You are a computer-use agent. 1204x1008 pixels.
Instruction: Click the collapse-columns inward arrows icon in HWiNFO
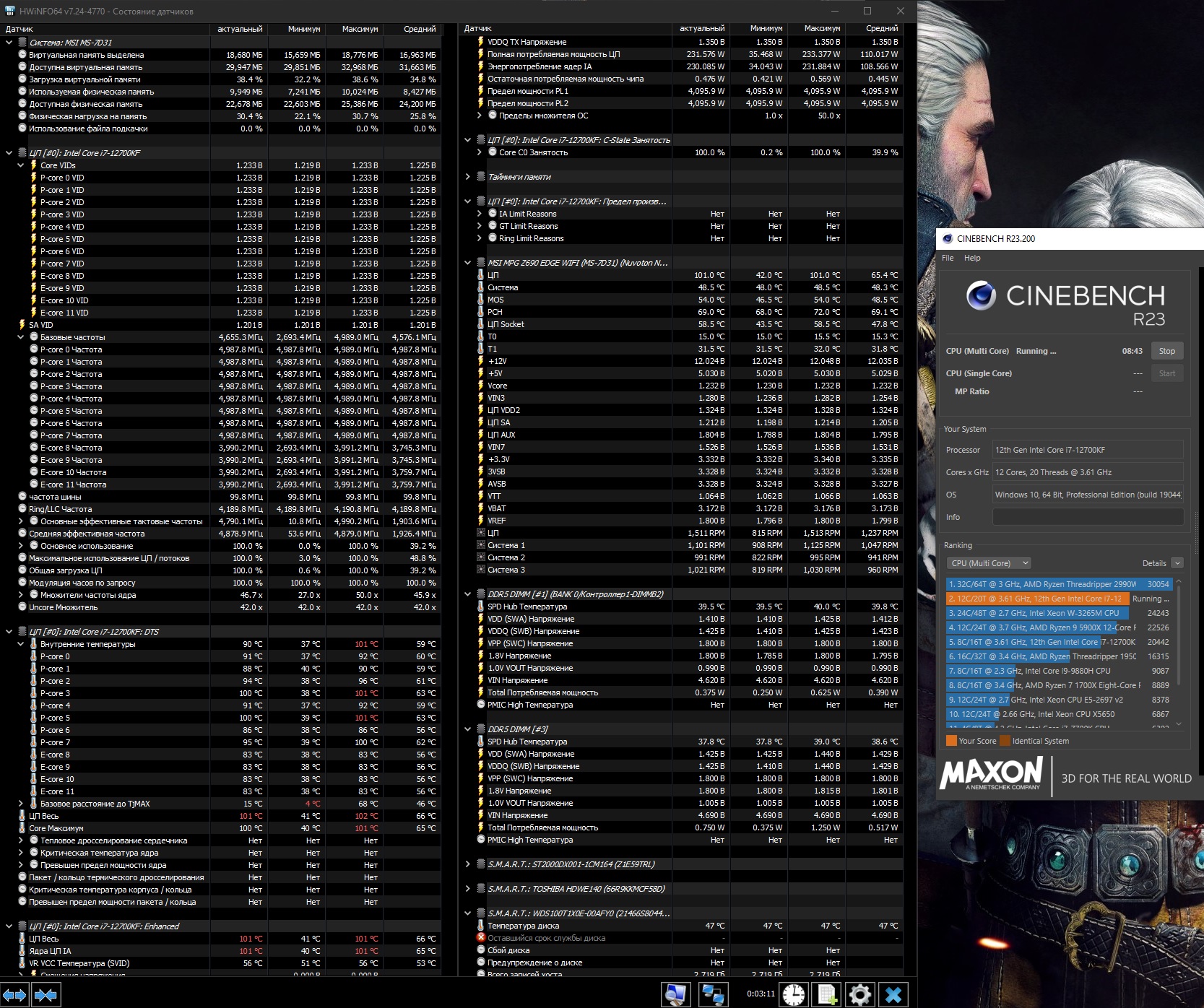pos(46,995)
